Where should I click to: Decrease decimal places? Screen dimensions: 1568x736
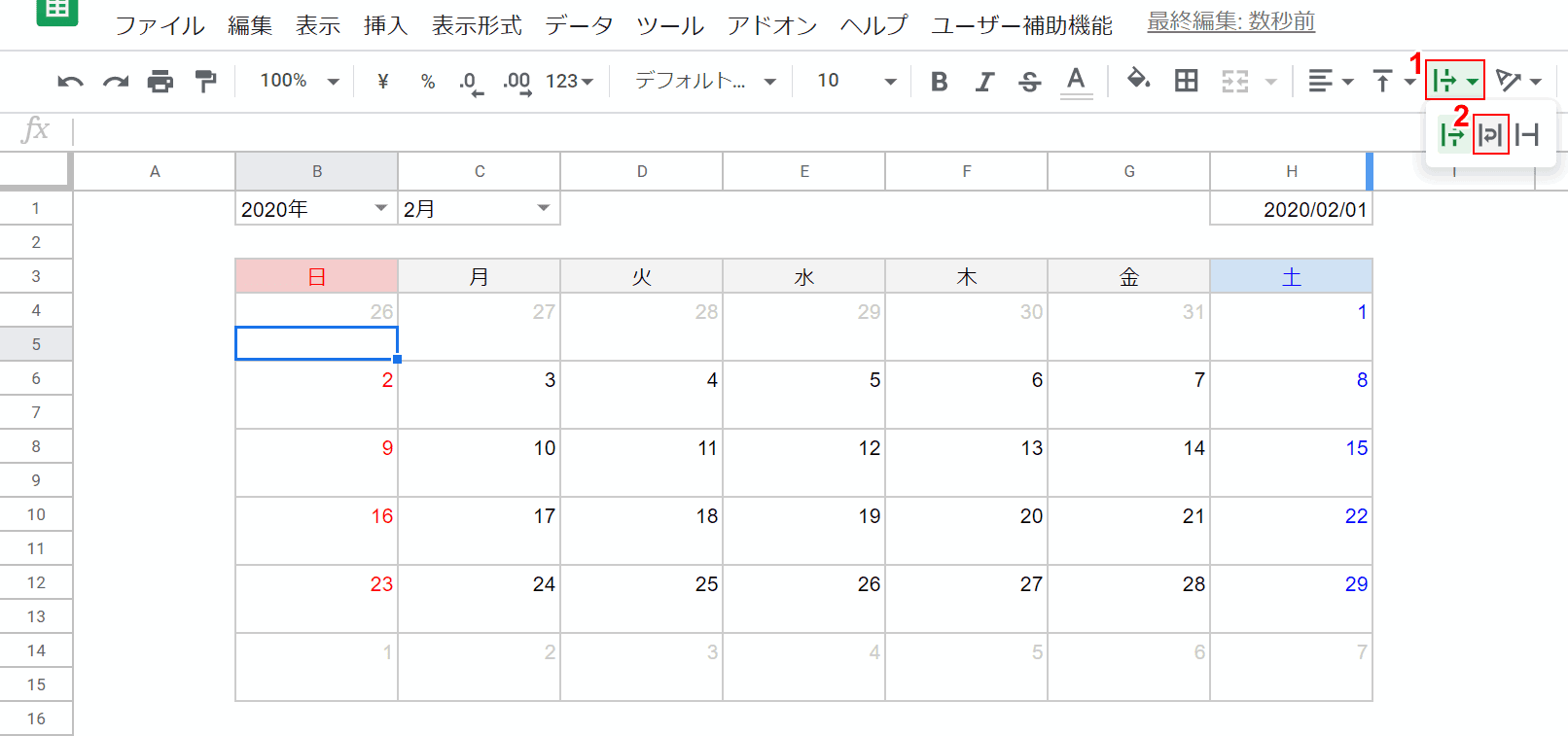pyautogui.click(x=471, y=83)
